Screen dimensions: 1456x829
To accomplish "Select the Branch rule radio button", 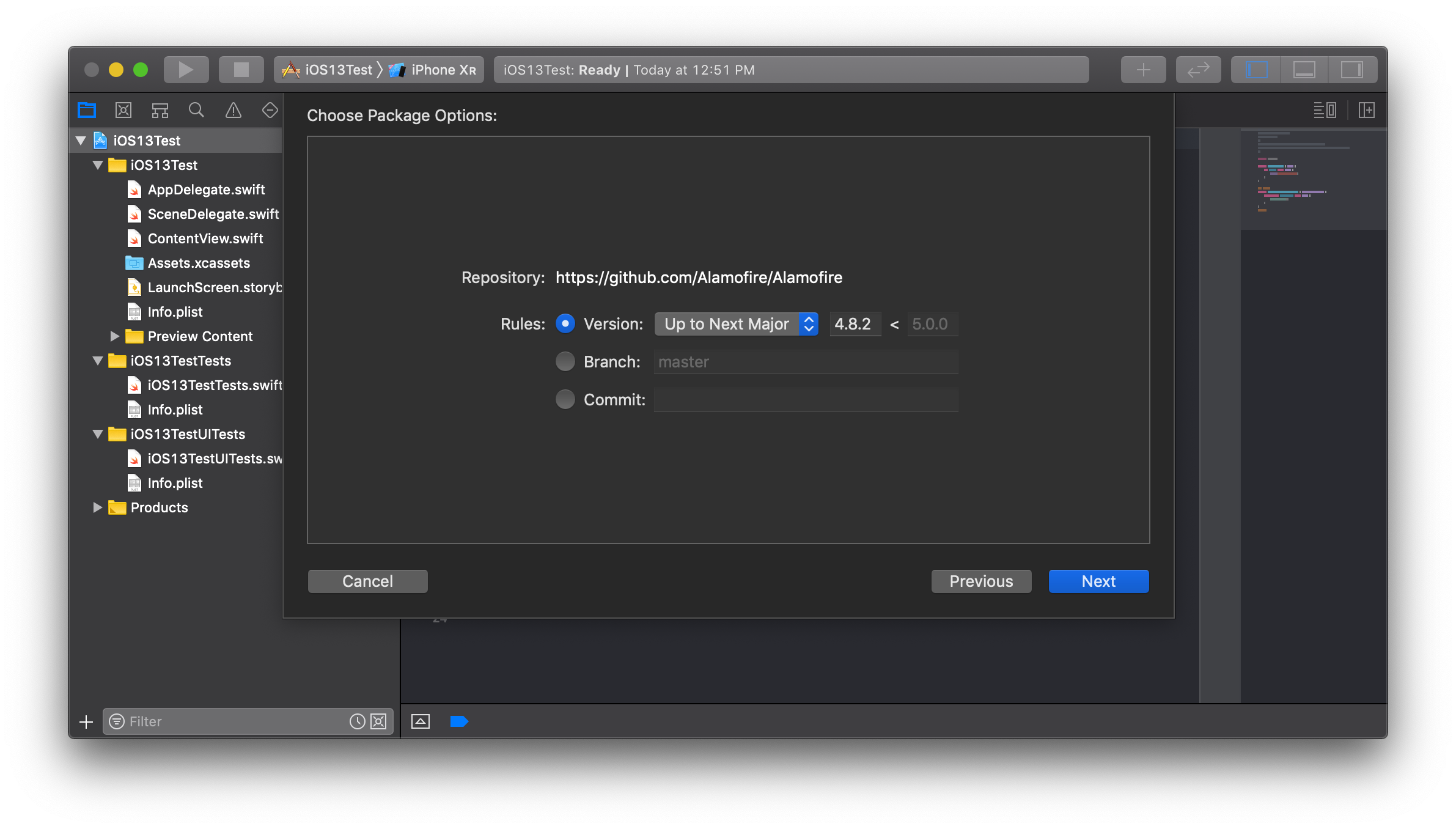I will [x=565, y=361].
